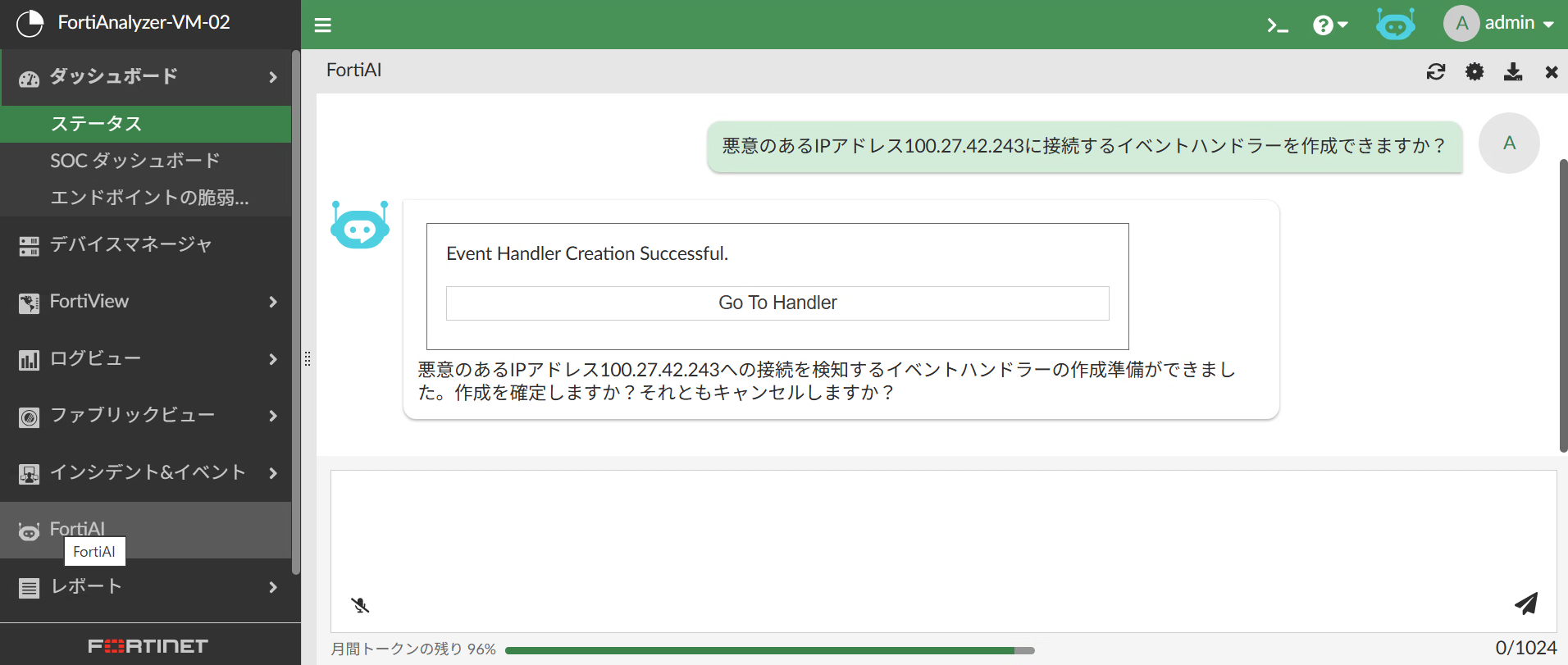Image resolution: width=1568 pixels, height=665 pixels.
Task: Send message with paper plane icon
Action: [x=1526, y=604]
